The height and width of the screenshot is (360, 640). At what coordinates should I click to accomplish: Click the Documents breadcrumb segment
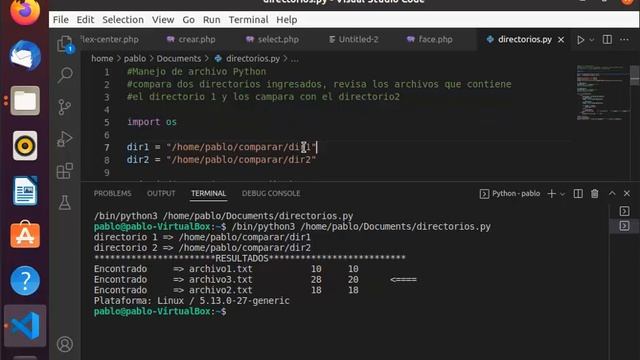click(x=179, y=59)
